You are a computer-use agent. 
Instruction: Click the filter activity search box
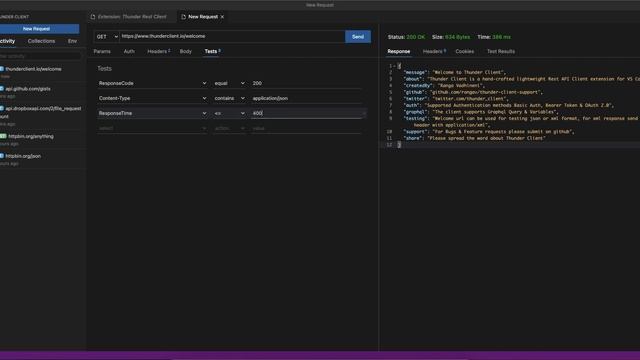(x=40, y=56)
